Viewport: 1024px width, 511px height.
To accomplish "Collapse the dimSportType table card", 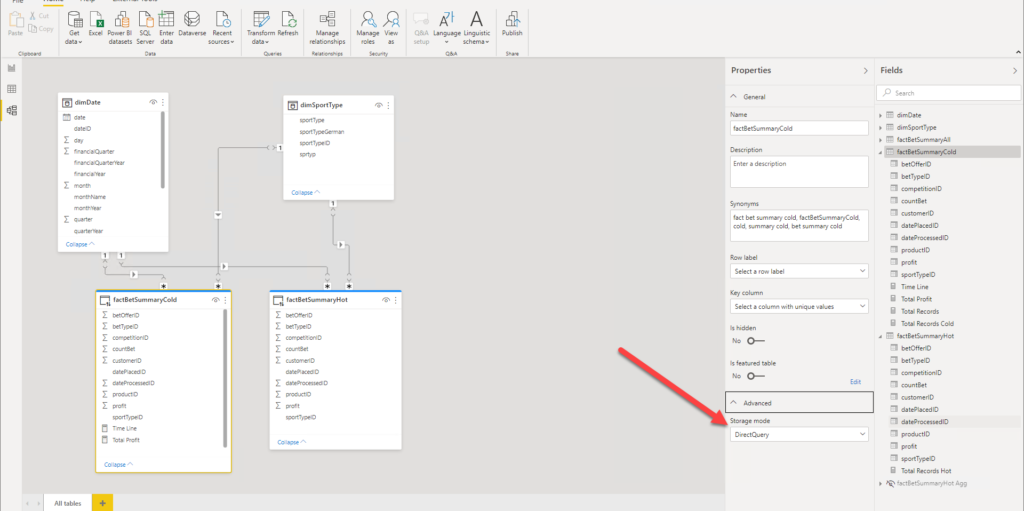I will [x=306, y=193].
